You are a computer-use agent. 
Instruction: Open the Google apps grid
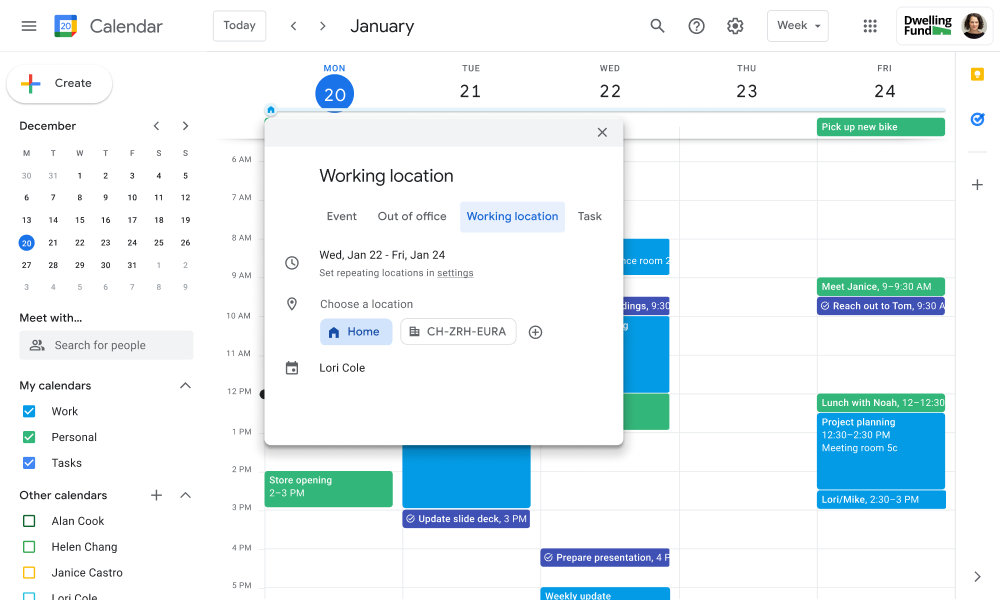point(870,26)
